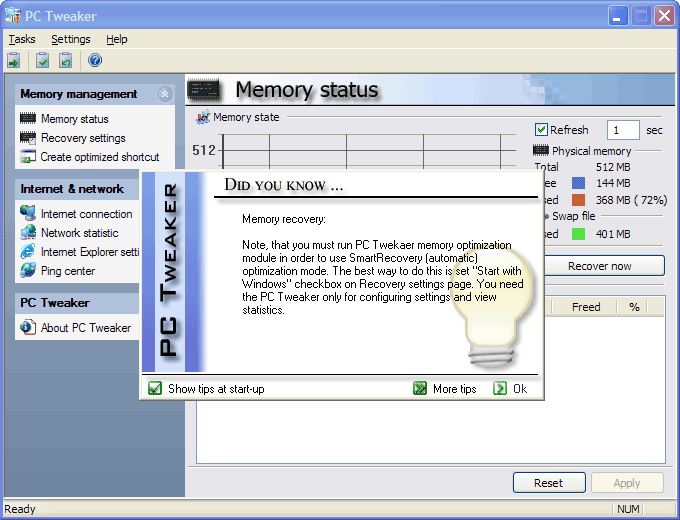Click the blue Free memory color swatch

coord(578,183)
